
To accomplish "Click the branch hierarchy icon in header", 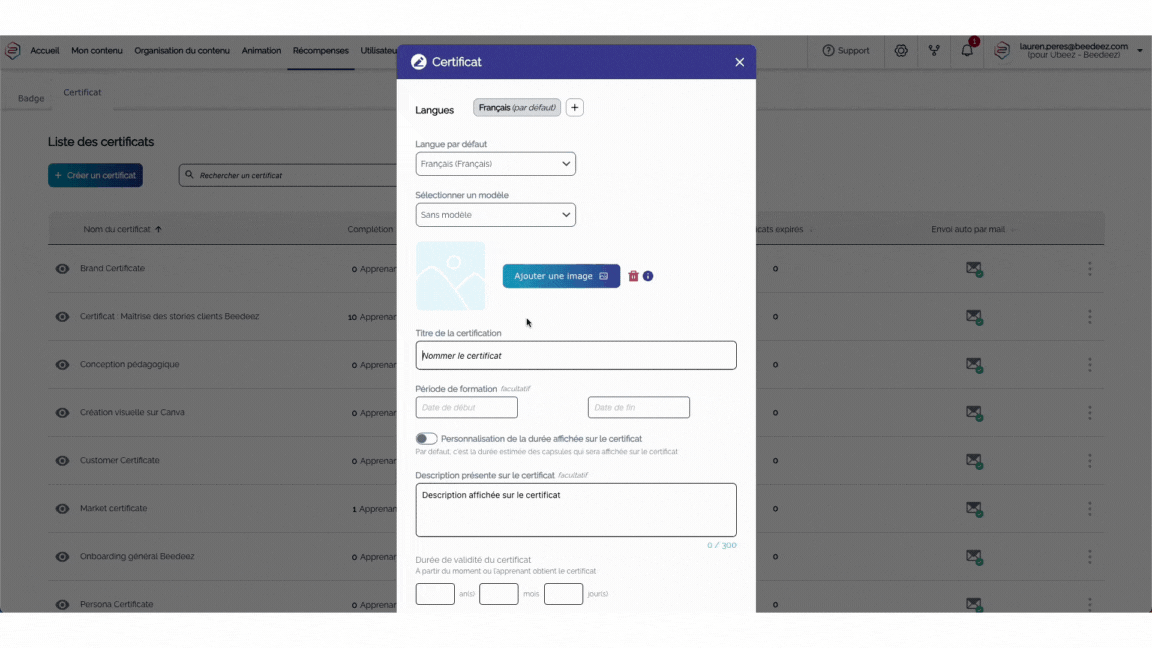I will click(934, 51).
